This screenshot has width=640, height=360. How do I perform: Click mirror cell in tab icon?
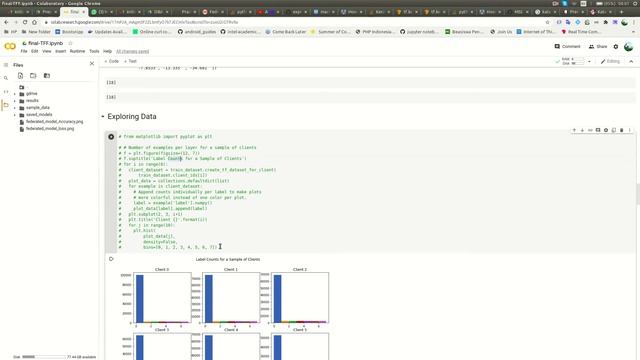click(x=613, y=130)
